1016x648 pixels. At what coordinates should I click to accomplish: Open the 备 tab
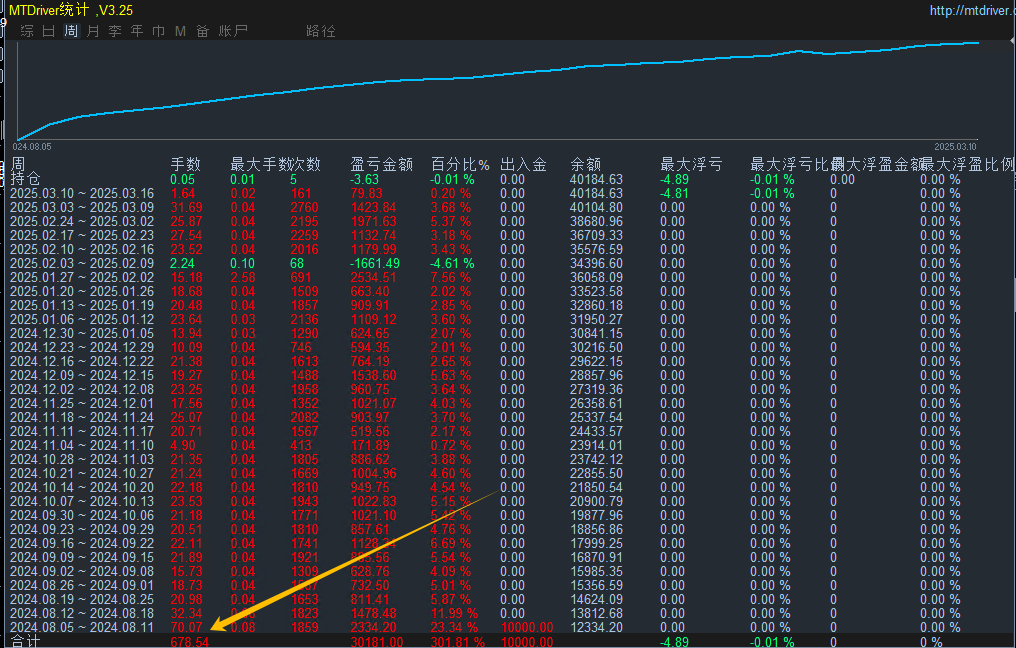(x=202, y=30)
